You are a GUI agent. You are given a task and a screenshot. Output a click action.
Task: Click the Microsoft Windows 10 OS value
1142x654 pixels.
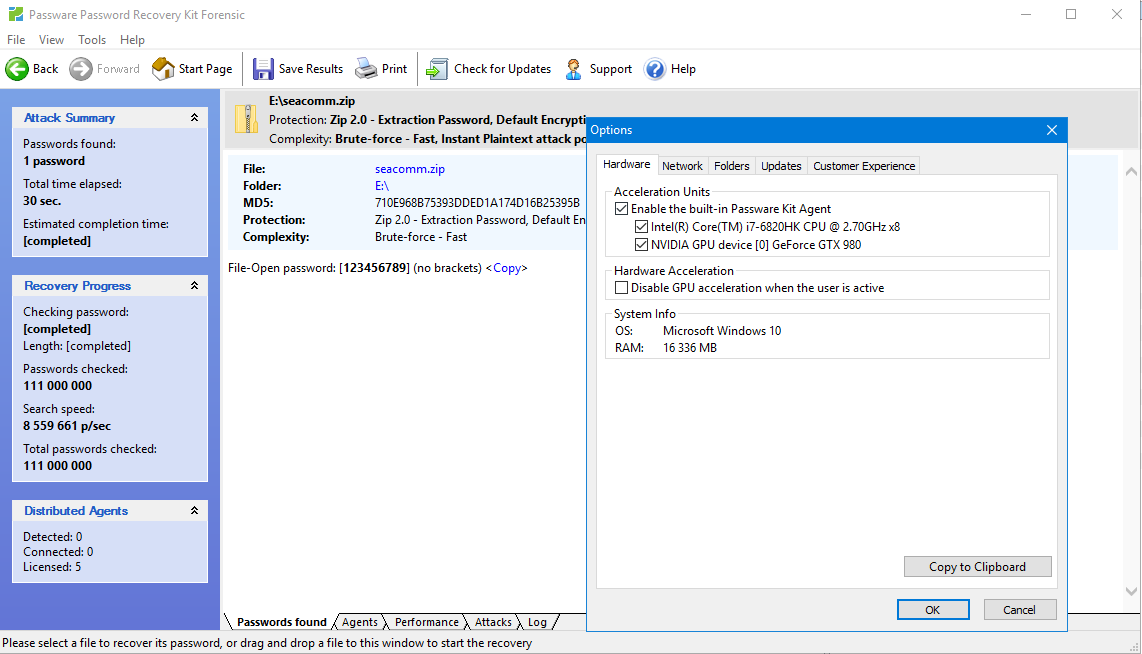pyautogui.click(x=722, y=331)
